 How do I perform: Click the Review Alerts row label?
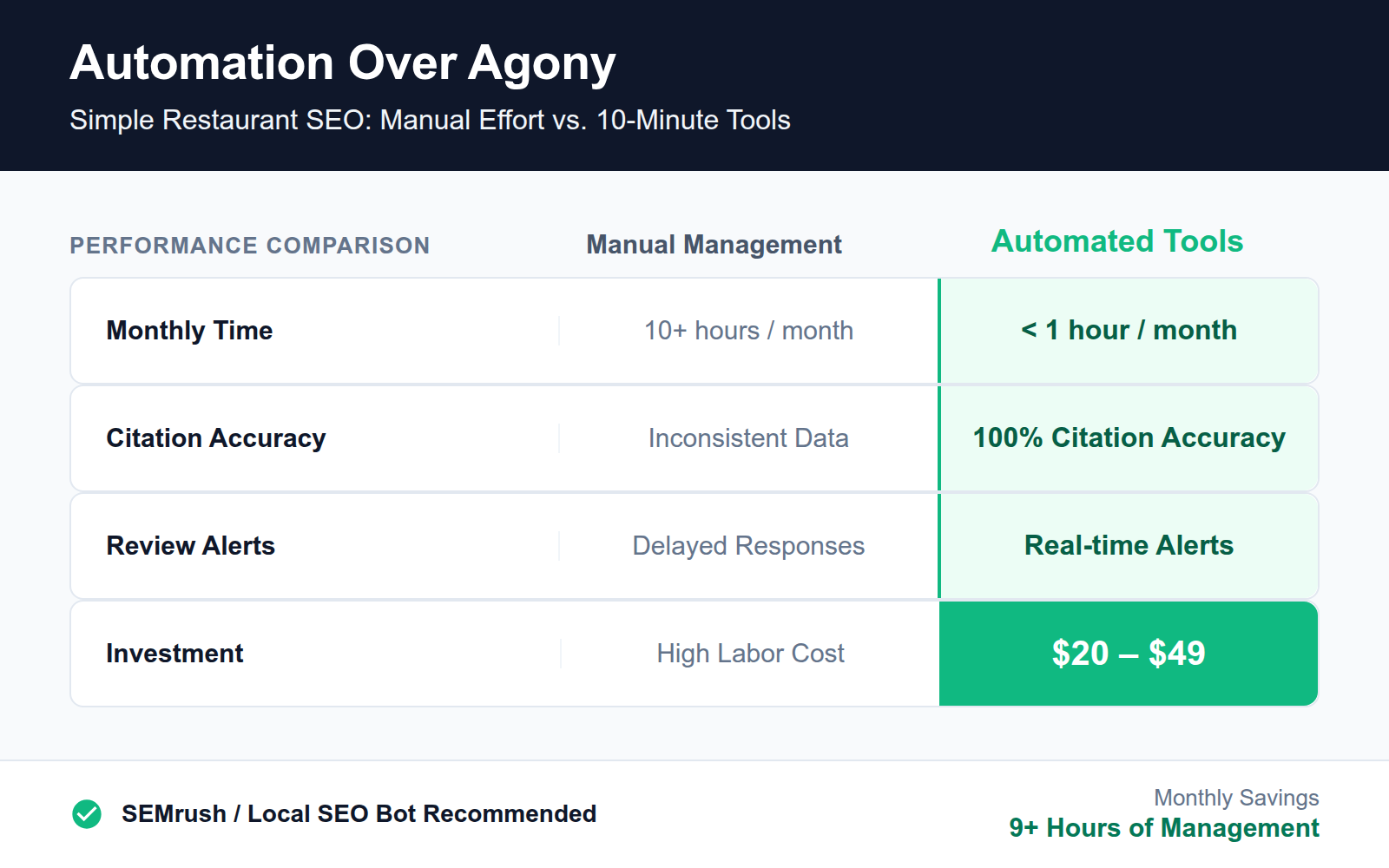[190, 546]
